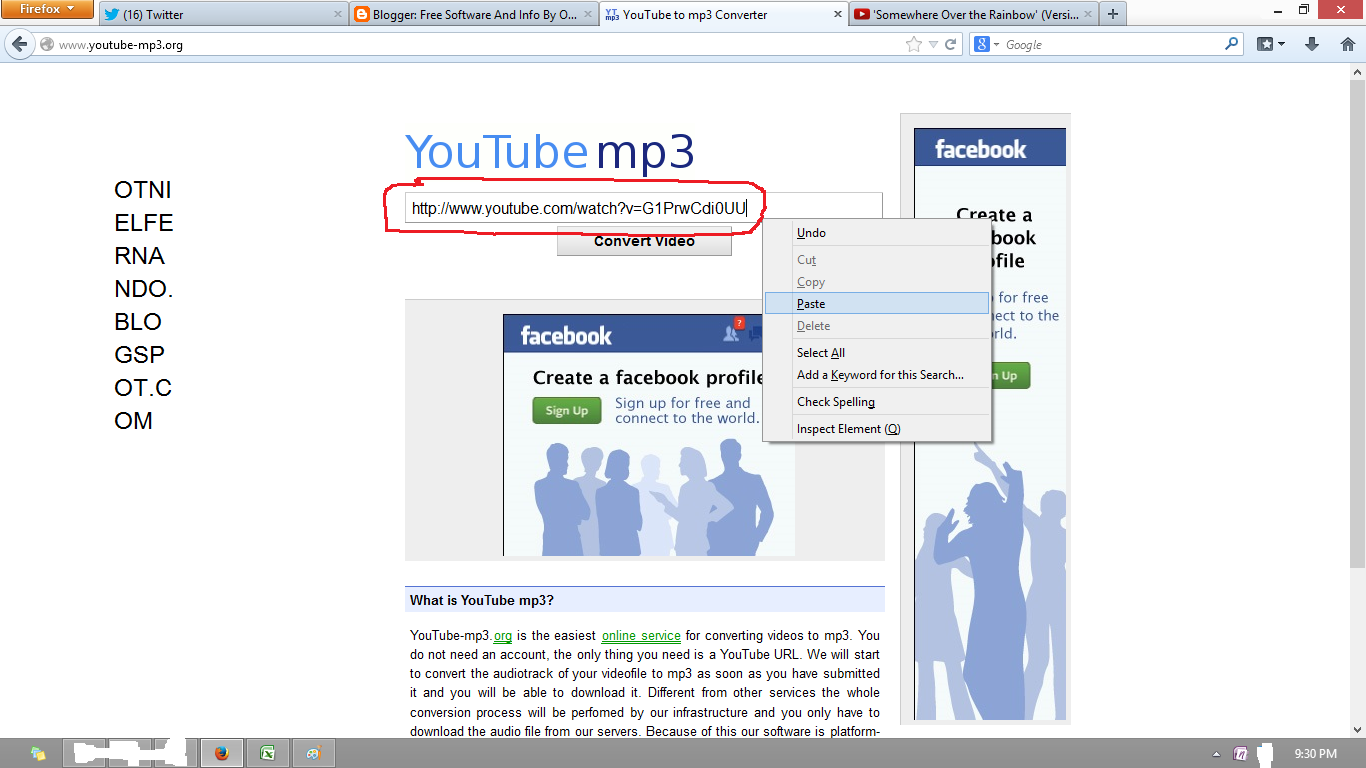Open Excel from the taskbar

(268, 753)
